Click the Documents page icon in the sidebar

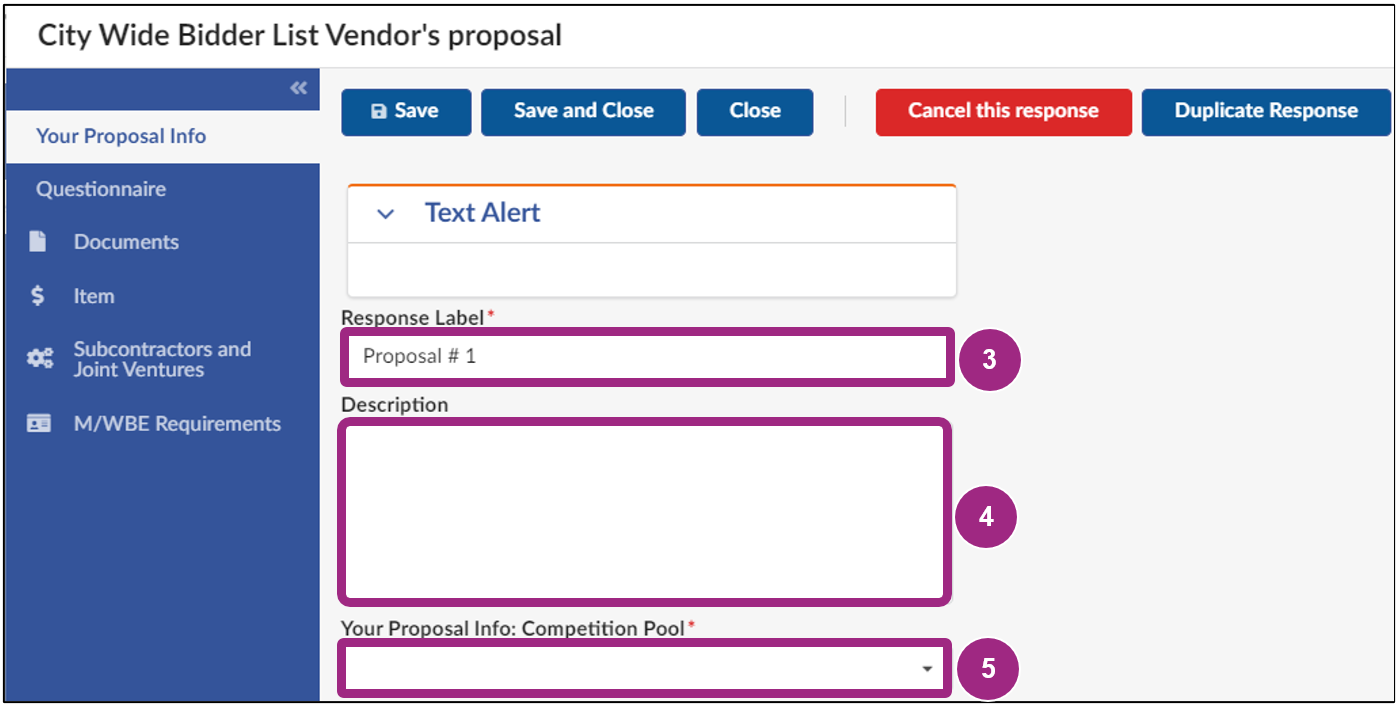coord(40,241)
